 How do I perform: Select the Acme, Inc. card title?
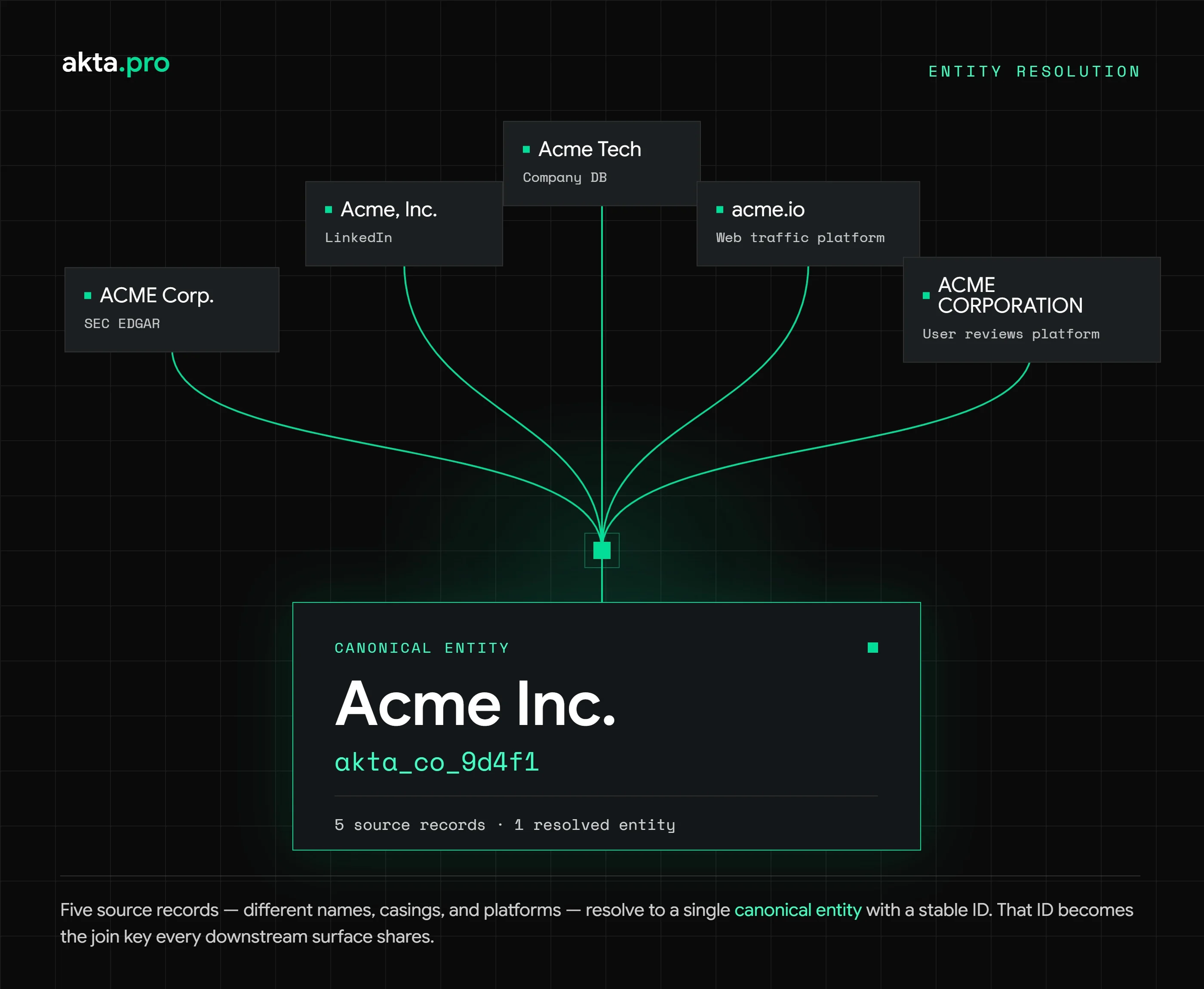coord(389,210)
